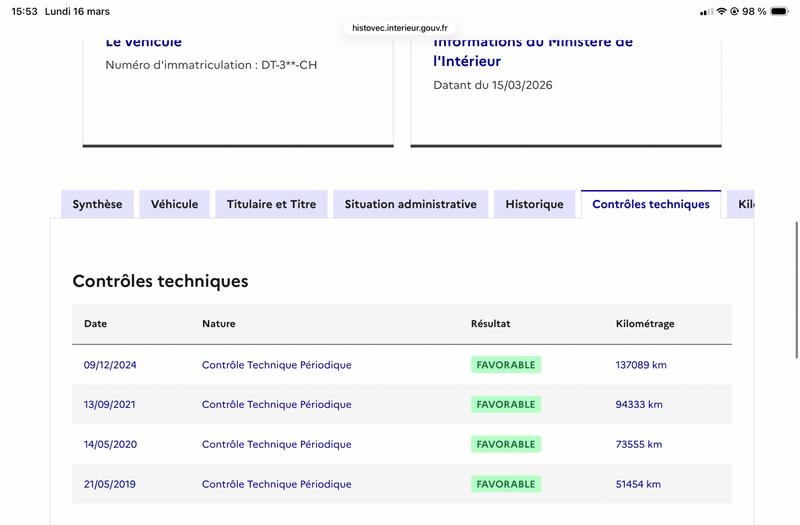The height and width of the screenshot is (525, 800).
Task: Click the 13/09/2021 inspection date
Action: click(x=110, y=405)
